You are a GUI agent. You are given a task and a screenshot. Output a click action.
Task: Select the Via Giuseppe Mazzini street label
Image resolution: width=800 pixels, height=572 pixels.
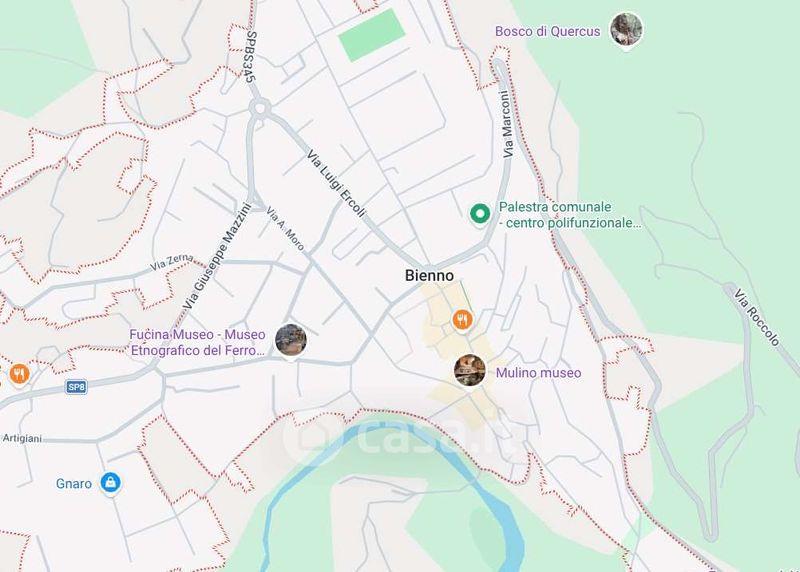tap(217, 256)
